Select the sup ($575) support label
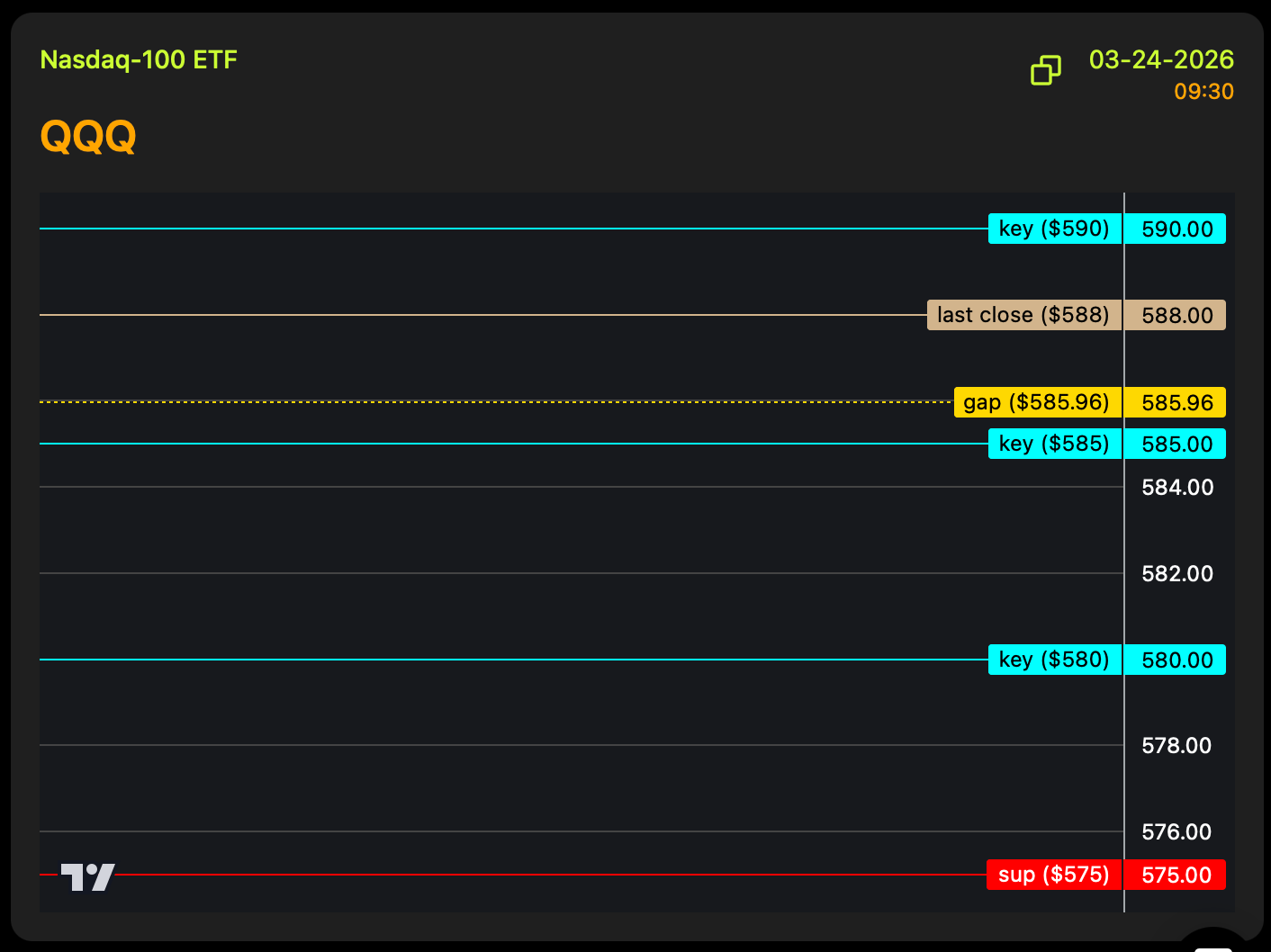This screenshot has height=952, width=1271. click(1053, 875)
